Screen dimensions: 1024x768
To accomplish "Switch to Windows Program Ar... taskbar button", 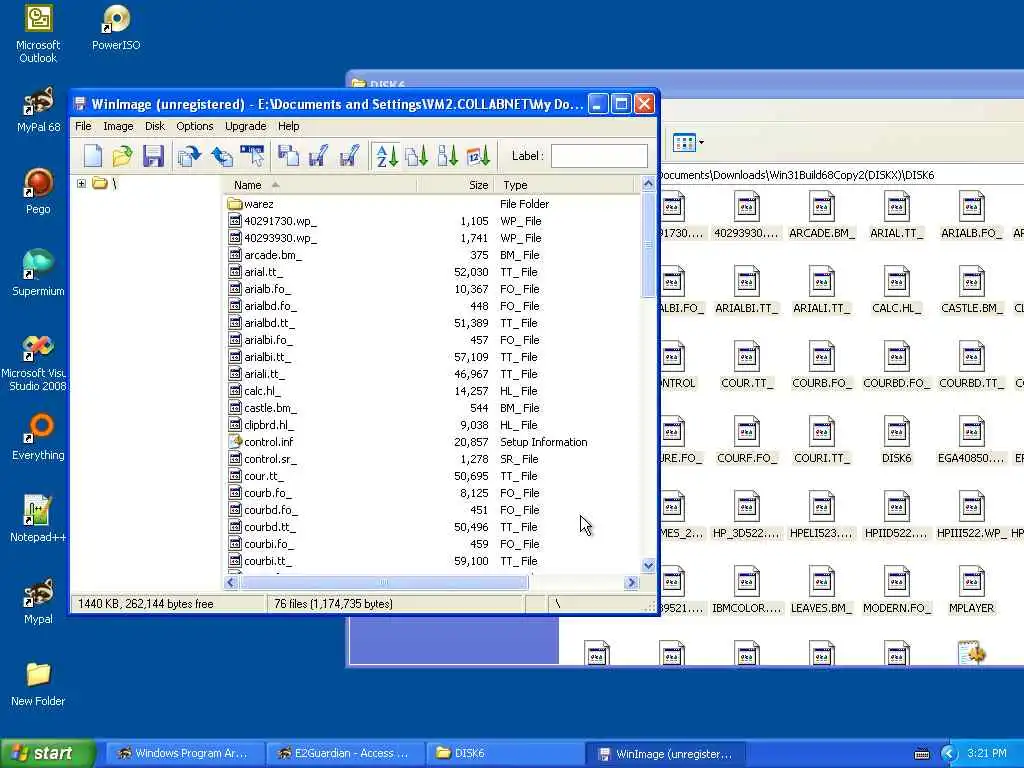I will point(185,753).
